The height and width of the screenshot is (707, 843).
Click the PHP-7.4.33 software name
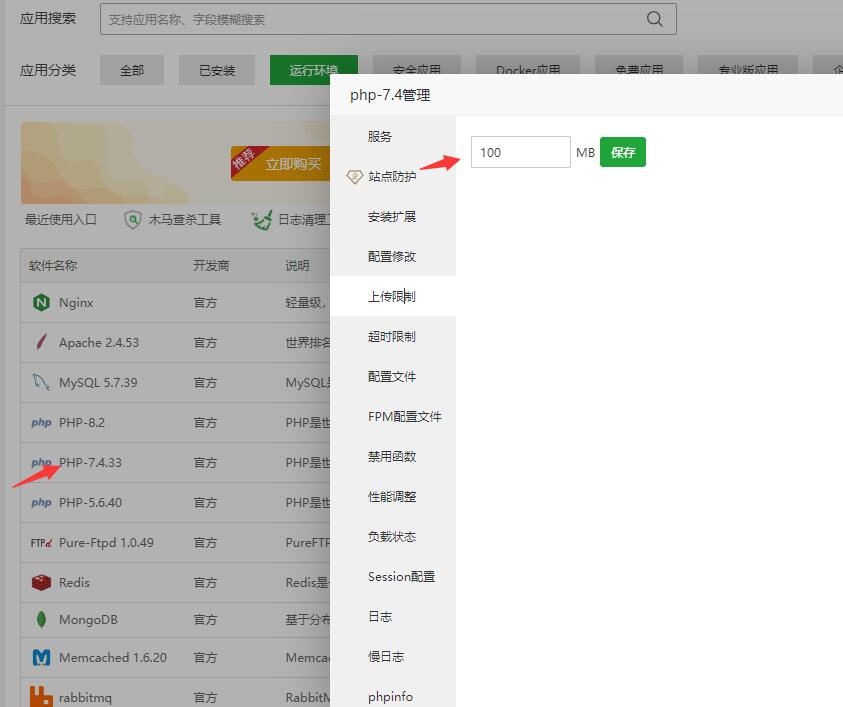click(x=90, y=462)
